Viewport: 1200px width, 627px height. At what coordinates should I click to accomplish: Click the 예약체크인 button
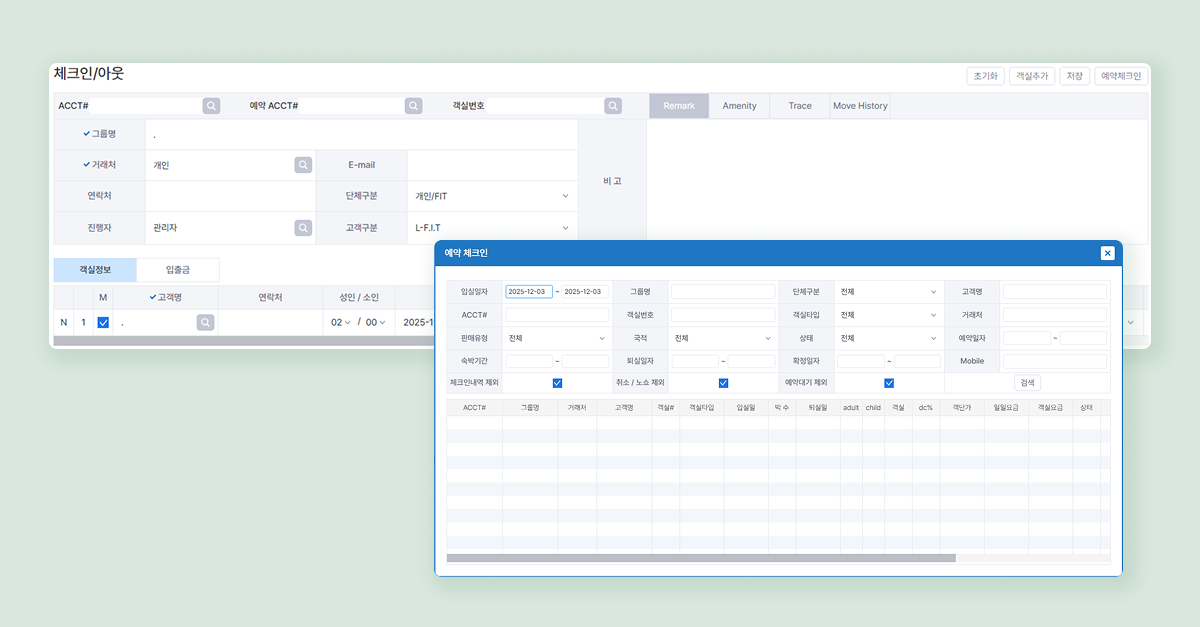[x=1122, y=76]
